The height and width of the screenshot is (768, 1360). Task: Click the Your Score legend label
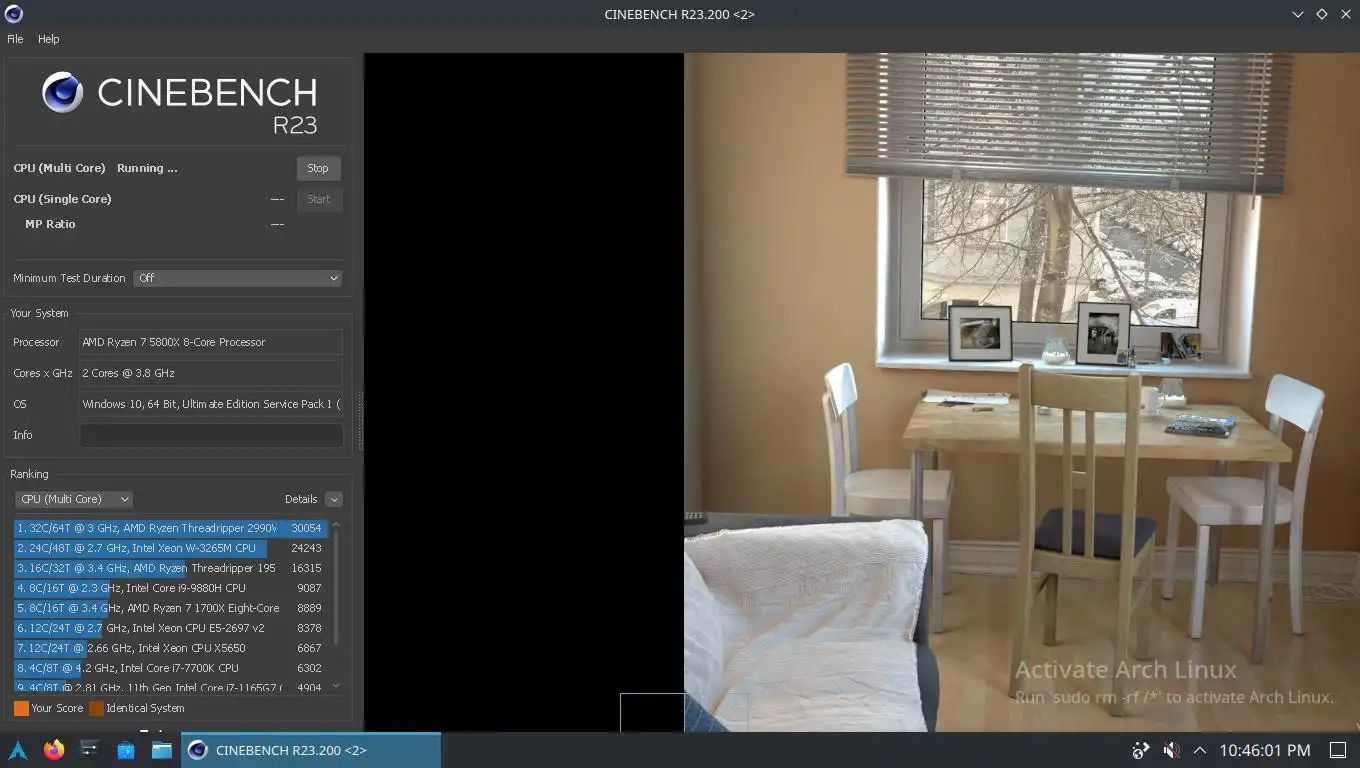coord(57,708)
